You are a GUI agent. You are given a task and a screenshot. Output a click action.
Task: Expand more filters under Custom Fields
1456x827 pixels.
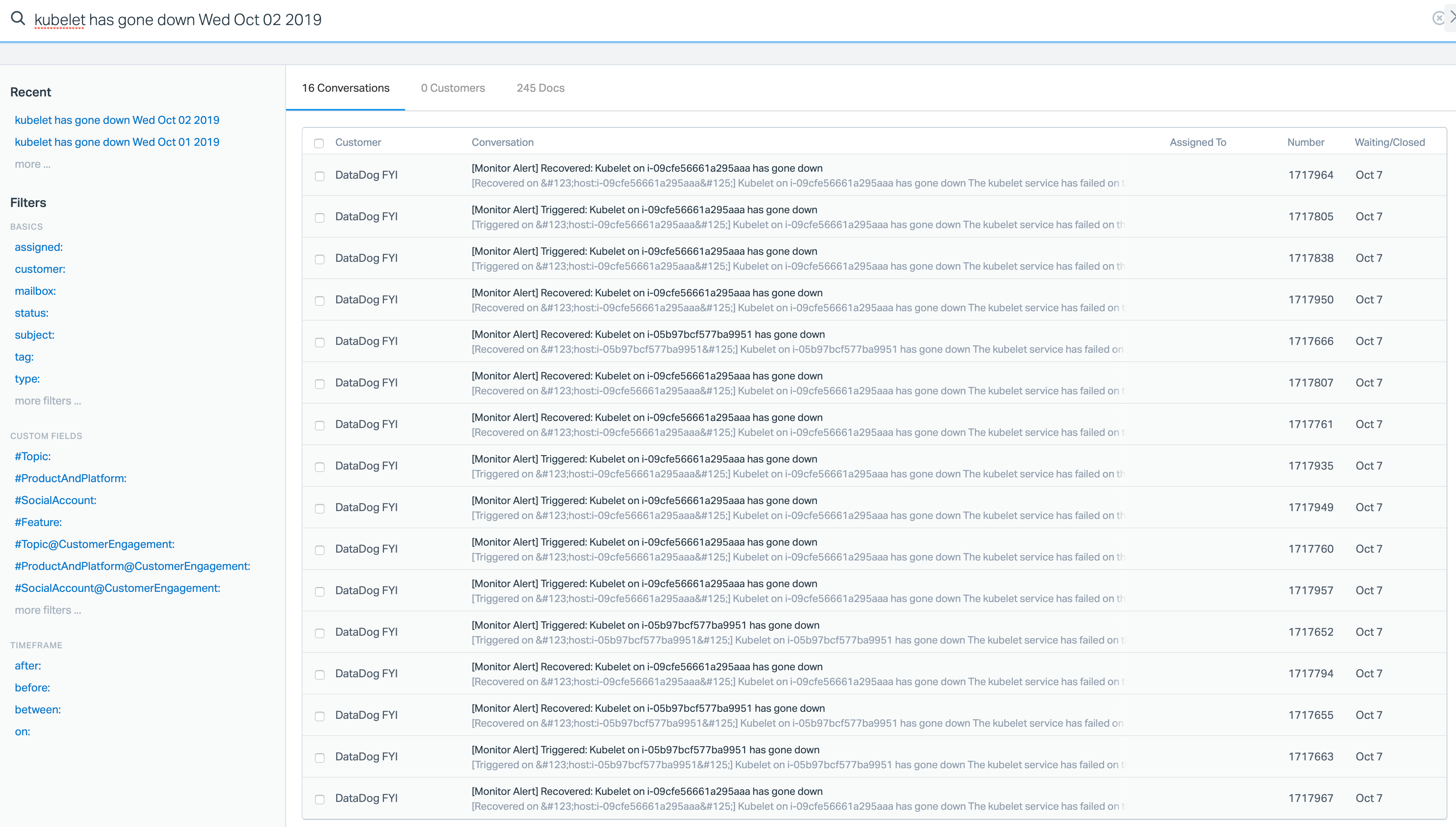point(48,610)
